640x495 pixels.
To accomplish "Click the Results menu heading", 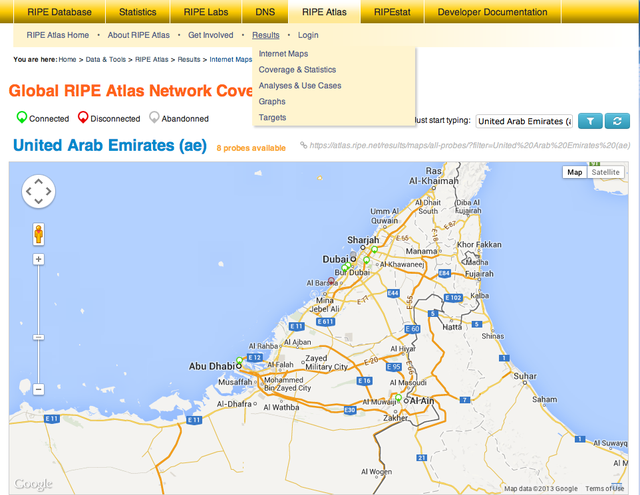I will [x=266, y=35].
